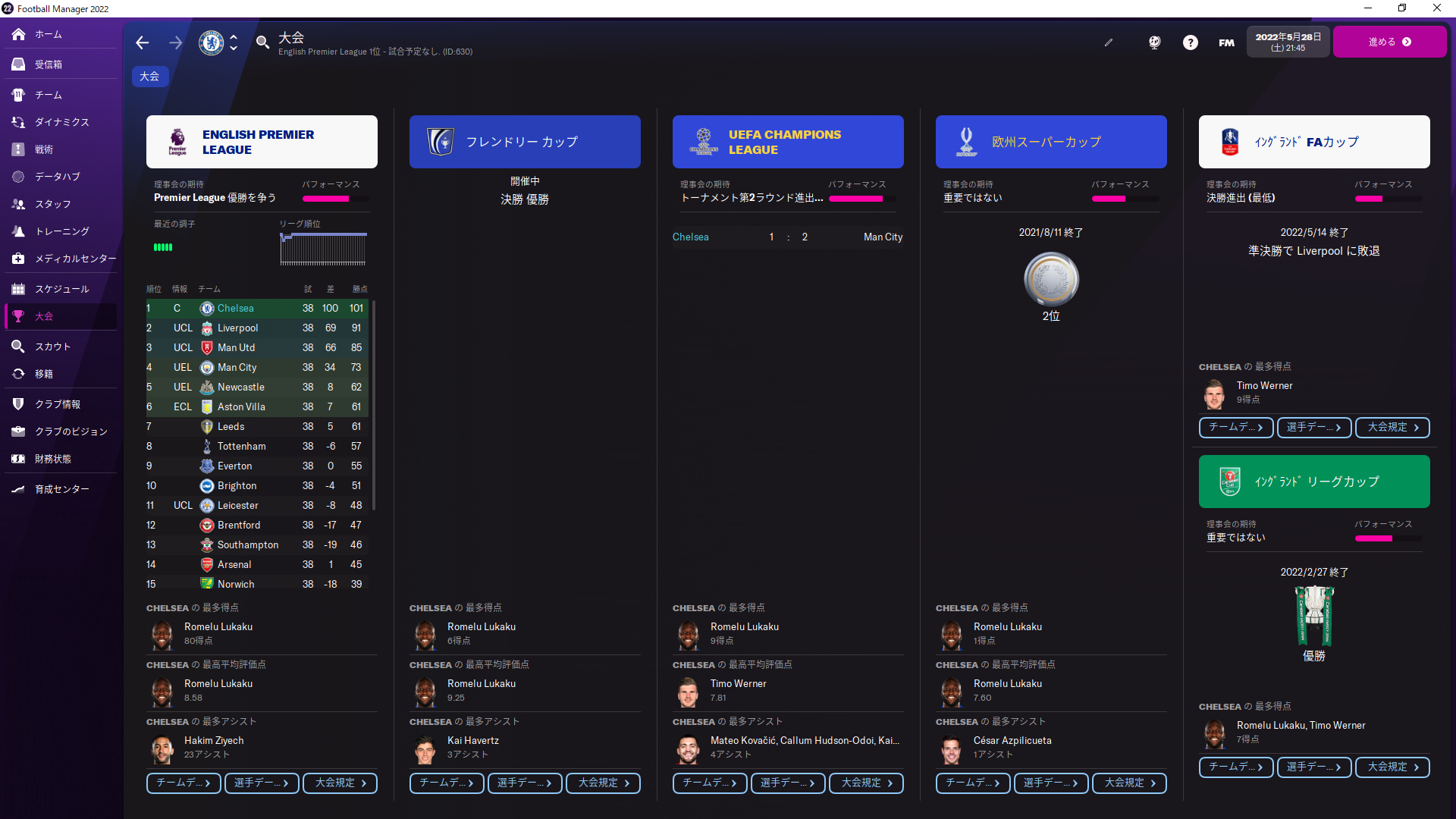Open the ホーム home sidebar icon
Viewport: 1456px width, 819px height.
point(18,34)
